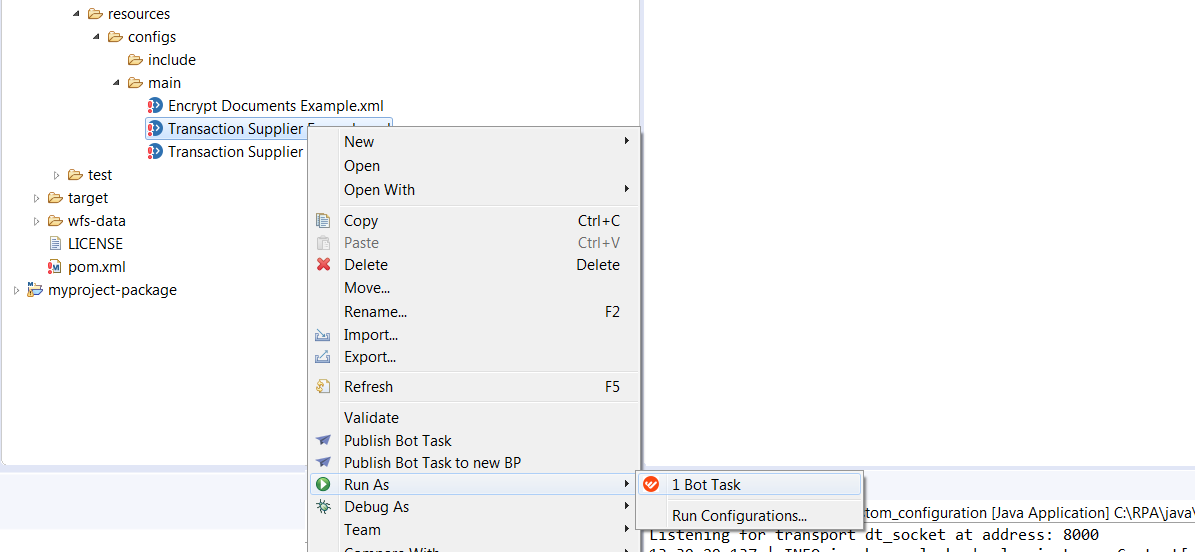Open the Open With submenu arrow
1195x552 pixels.
pyautogui.click(x=626, y=188)
